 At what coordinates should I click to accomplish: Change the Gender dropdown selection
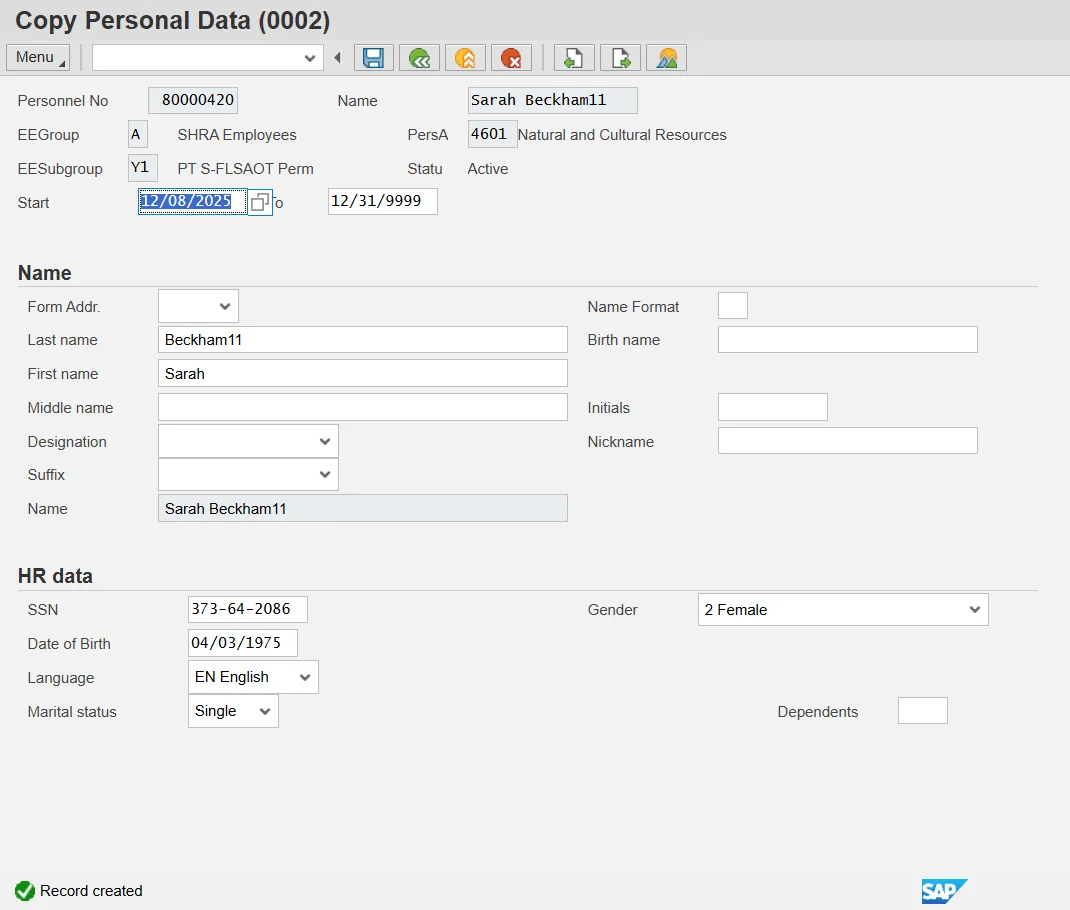click(842, 609)
